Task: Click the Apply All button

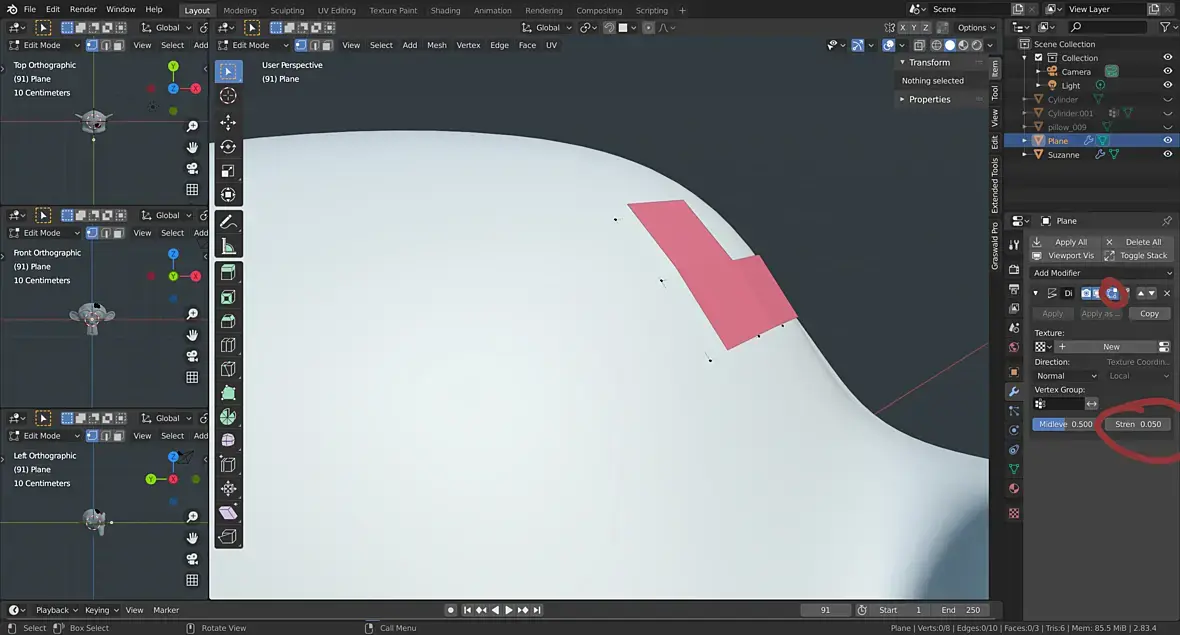Action: coord(1064,242)
